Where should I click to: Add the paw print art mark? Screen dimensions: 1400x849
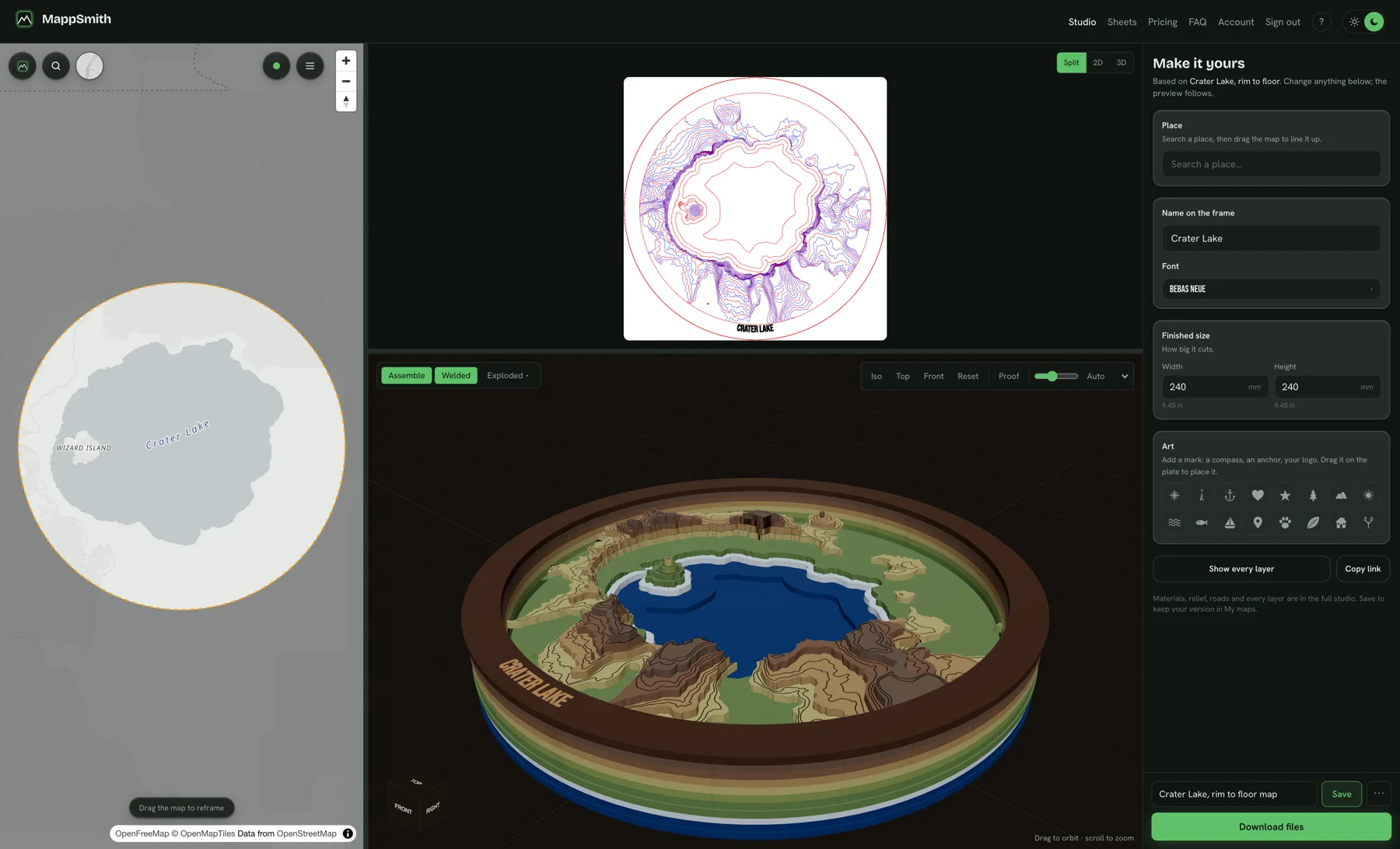pos(1285,523)
